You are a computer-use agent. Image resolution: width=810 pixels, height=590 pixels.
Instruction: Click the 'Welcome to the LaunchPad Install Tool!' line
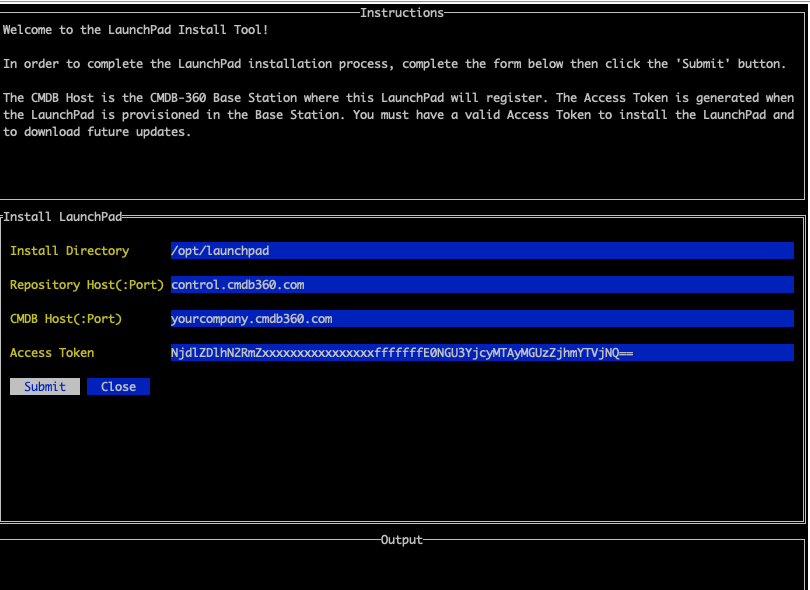pyautogui.click(x=135, y=29)
